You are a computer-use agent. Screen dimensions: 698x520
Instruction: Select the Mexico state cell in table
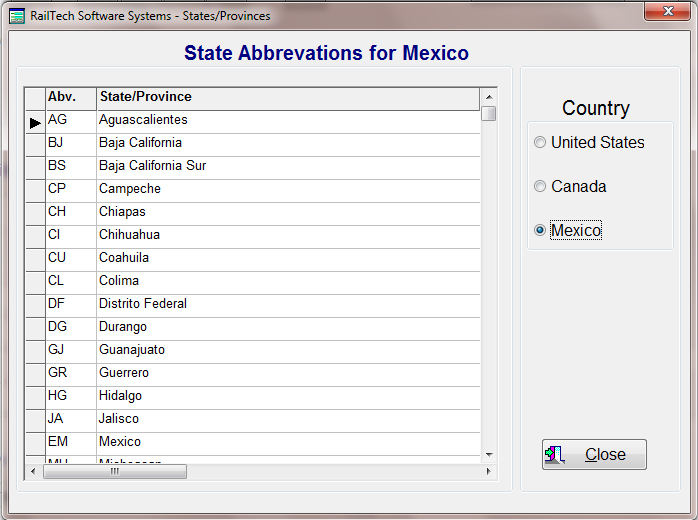(288, 444)
